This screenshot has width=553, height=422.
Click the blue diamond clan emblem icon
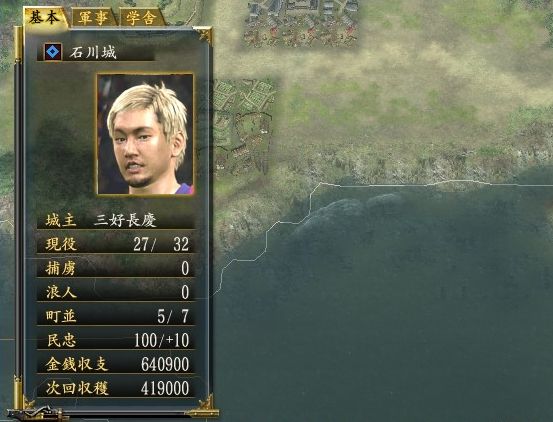(53, 52)
